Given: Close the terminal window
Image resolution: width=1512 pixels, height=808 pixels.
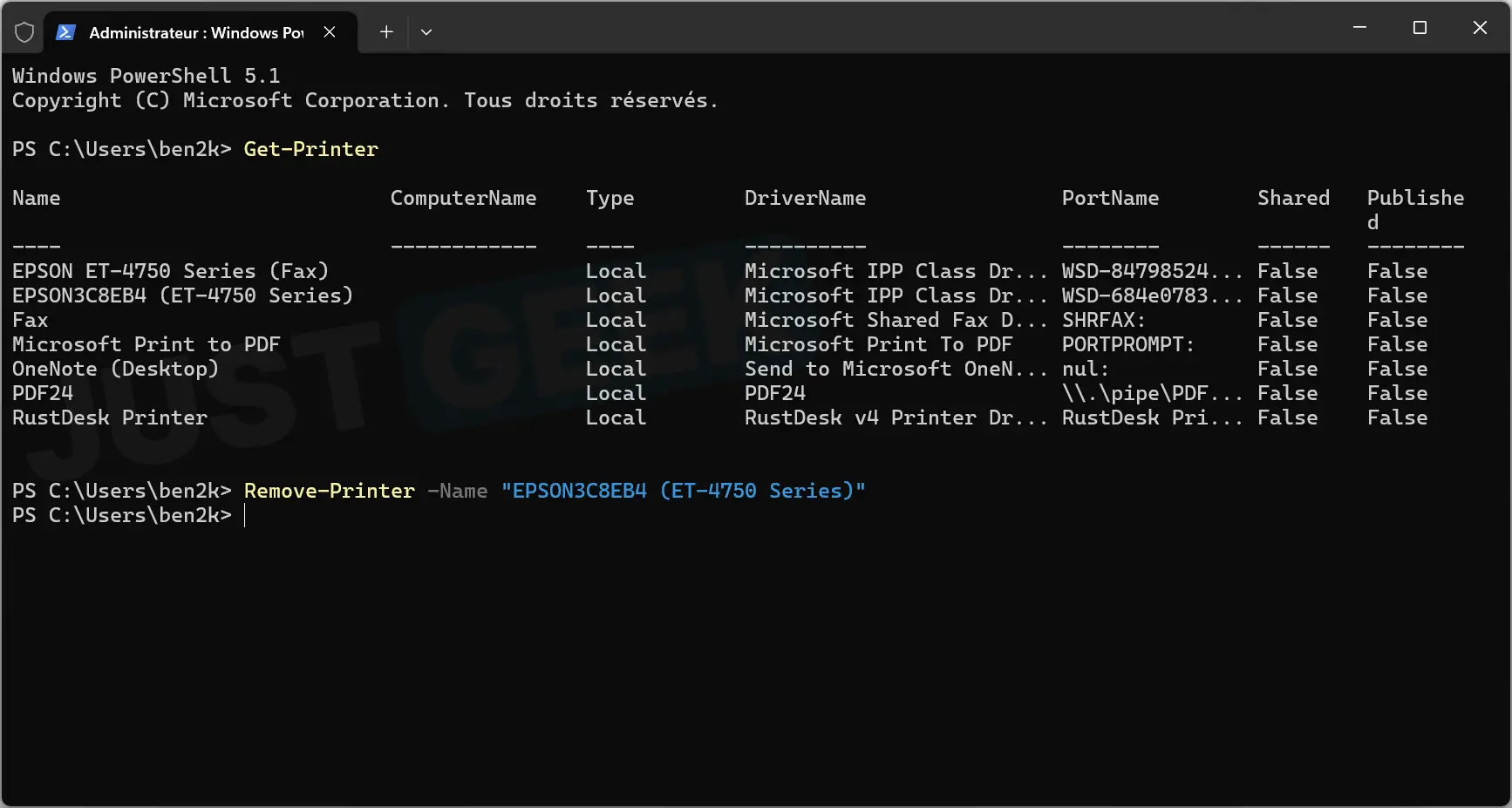Looking at the screenshot, I should coord(1480,28).
